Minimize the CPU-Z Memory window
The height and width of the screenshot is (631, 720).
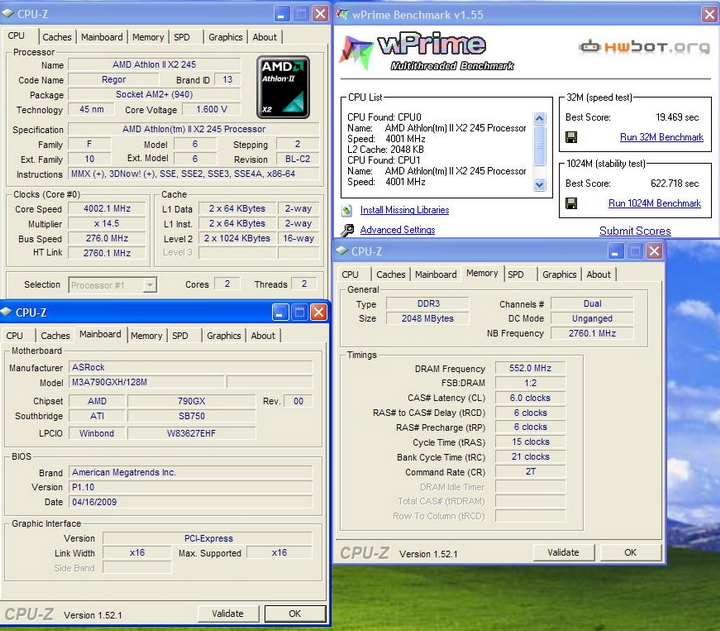tap(616, 251)
